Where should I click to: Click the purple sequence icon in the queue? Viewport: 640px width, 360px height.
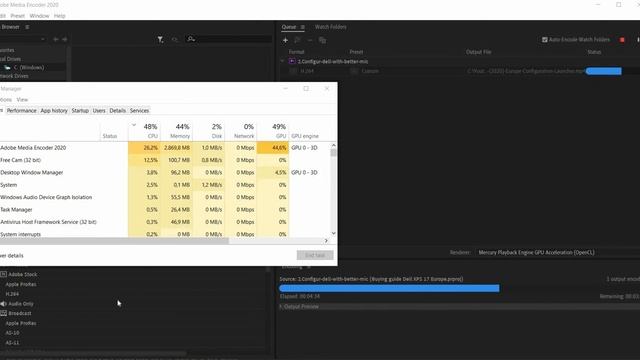click(292, 61)
